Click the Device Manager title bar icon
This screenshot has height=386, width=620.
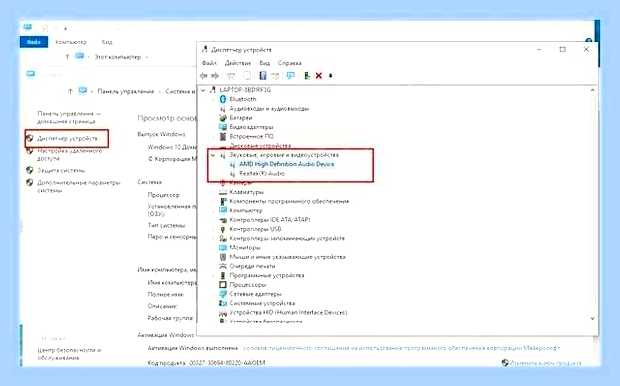click(x=205, y=49)
